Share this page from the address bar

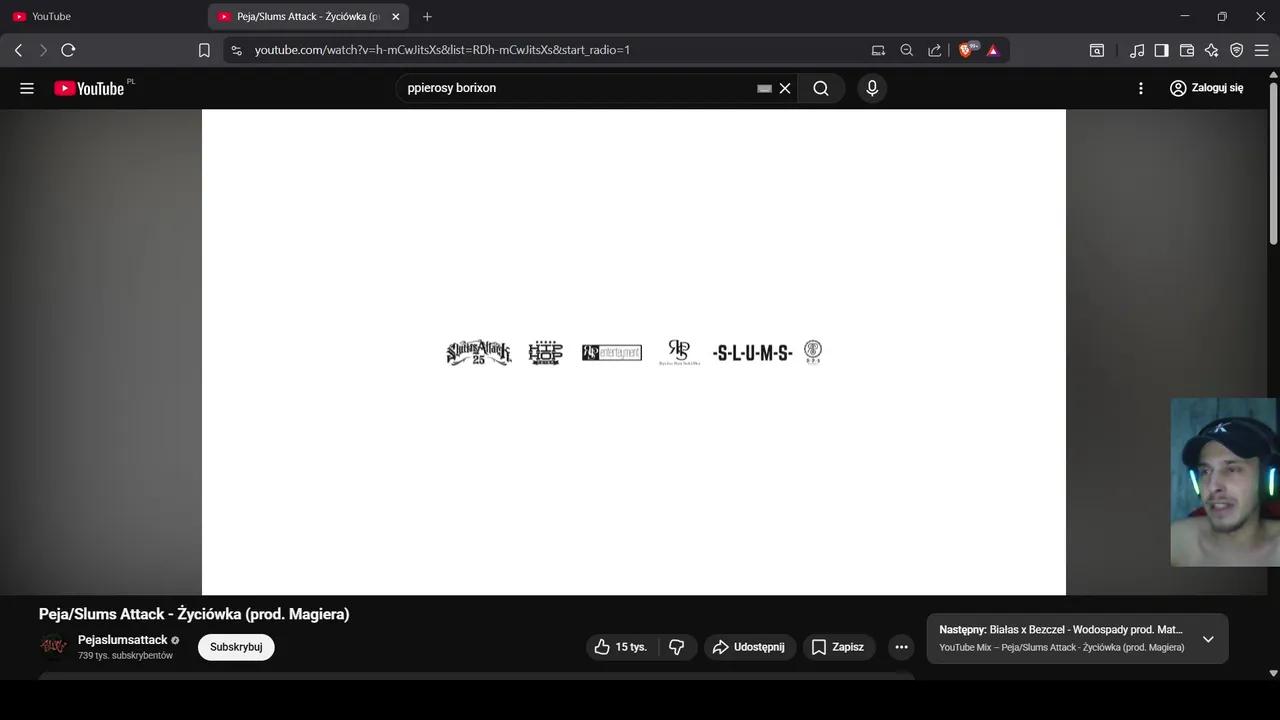(935, 50)
